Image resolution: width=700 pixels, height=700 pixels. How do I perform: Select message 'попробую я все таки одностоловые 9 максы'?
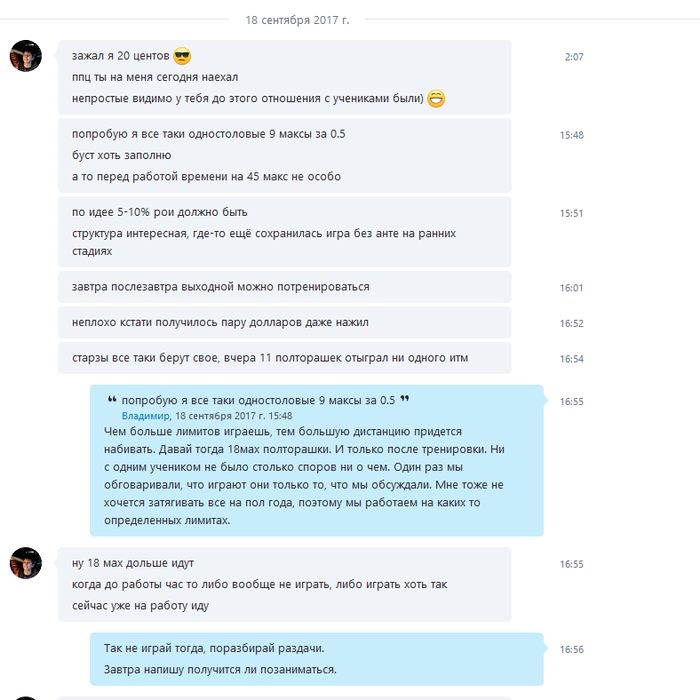pos(208,134)
